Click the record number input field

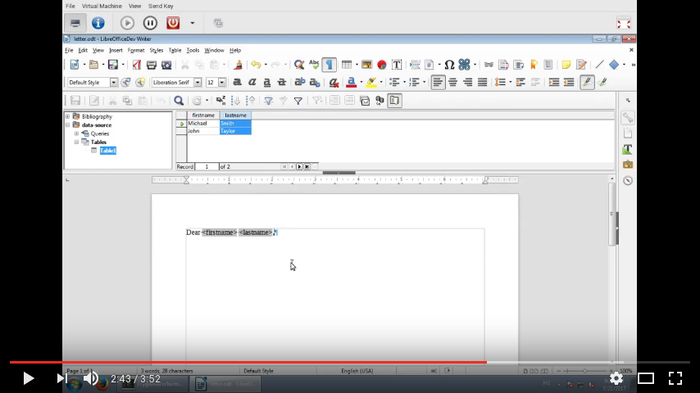[207, 167]
